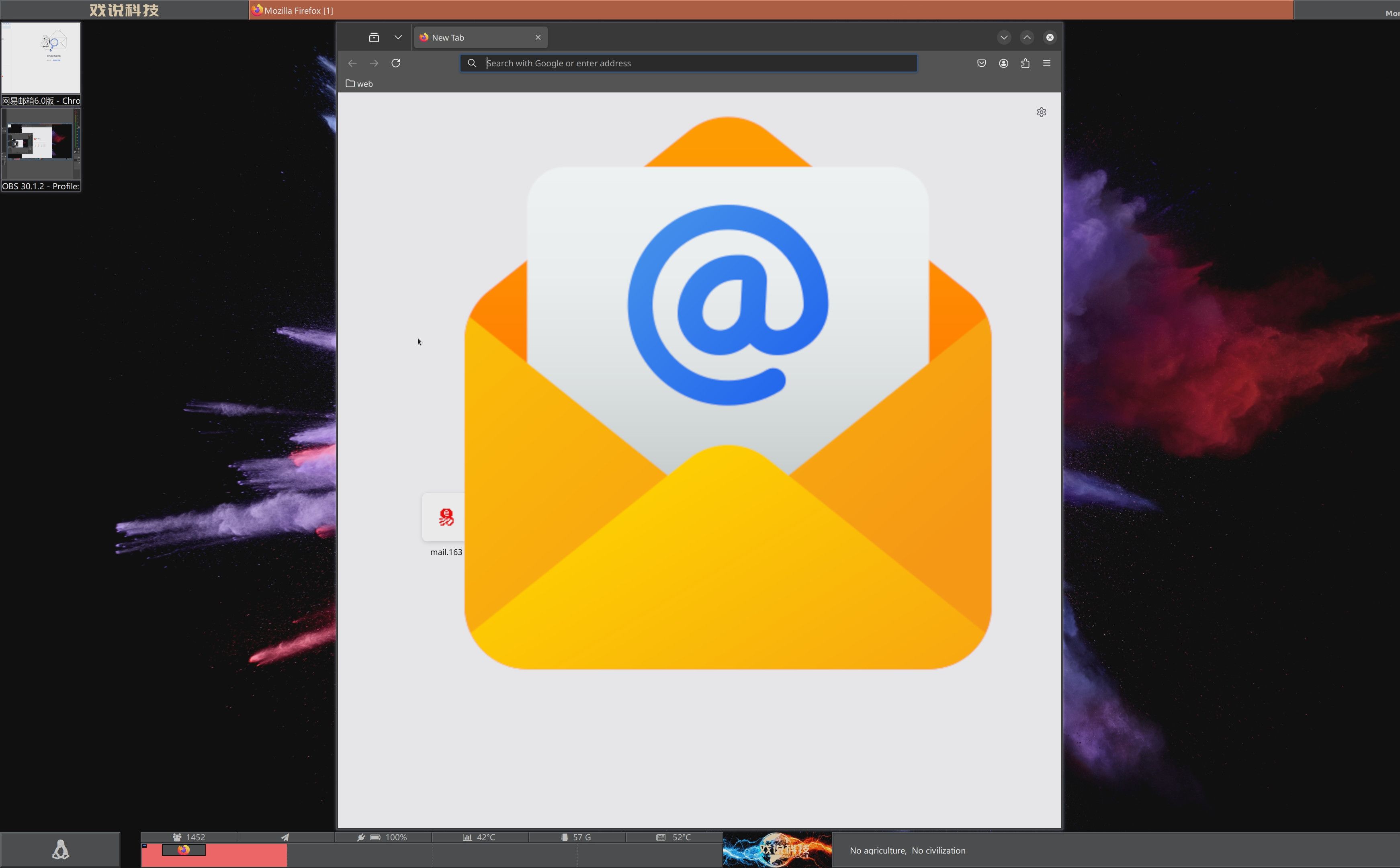Close the New Tab tab
Viewport: 1400px width, 868px height.
pos(538,37)
